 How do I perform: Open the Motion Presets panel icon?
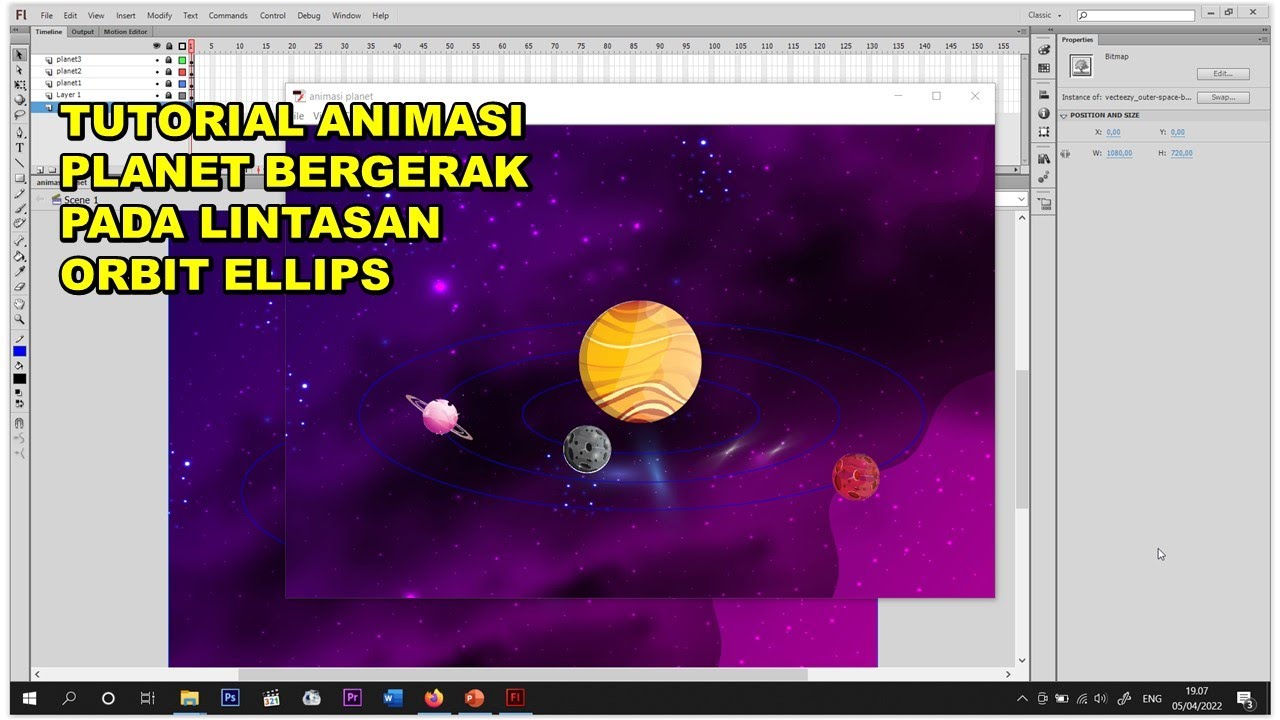(x=1044, y=176)
